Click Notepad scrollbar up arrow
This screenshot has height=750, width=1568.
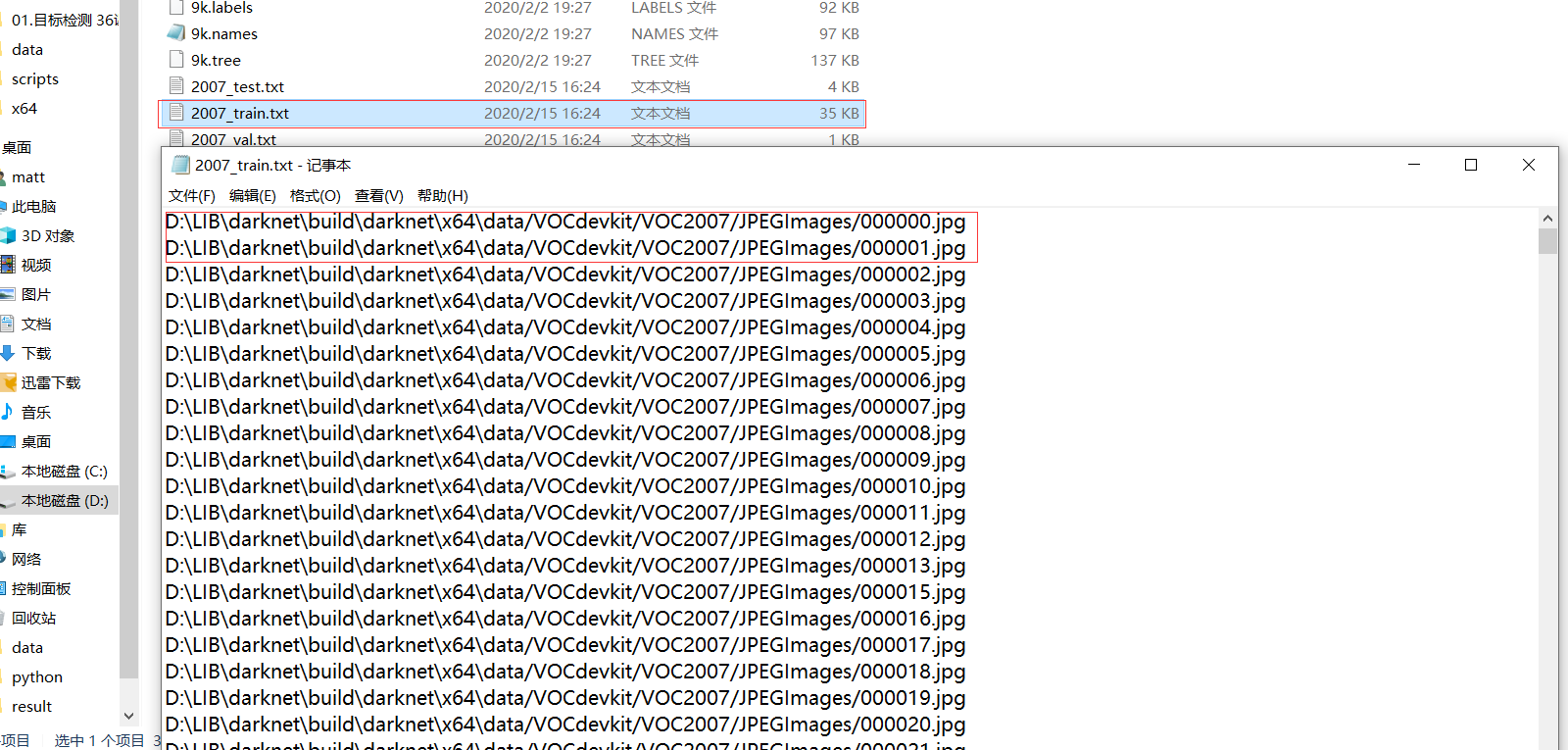tap(1547, 219)
